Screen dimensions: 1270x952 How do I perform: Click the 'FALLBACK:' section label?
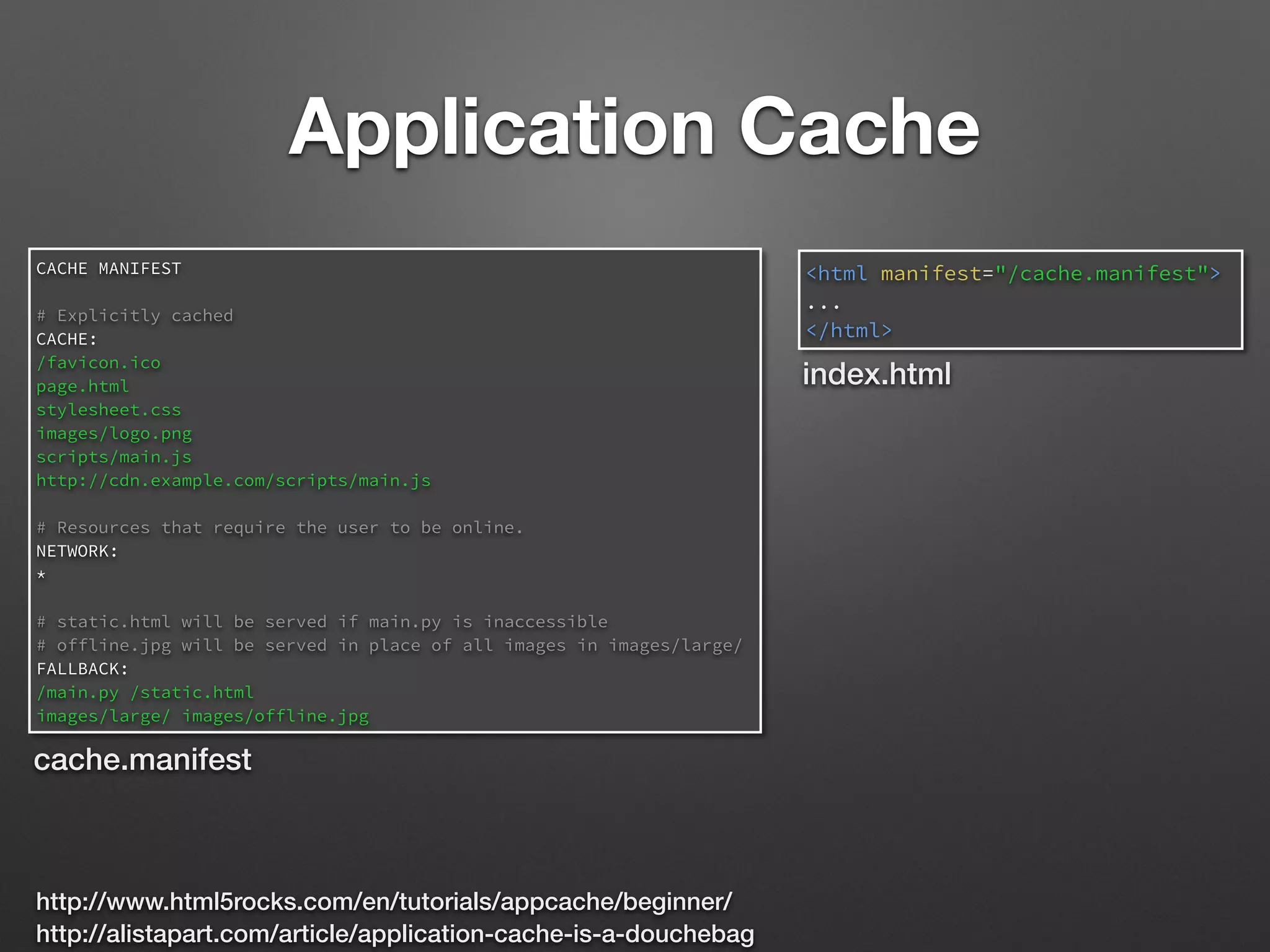(x=82, y=669)
